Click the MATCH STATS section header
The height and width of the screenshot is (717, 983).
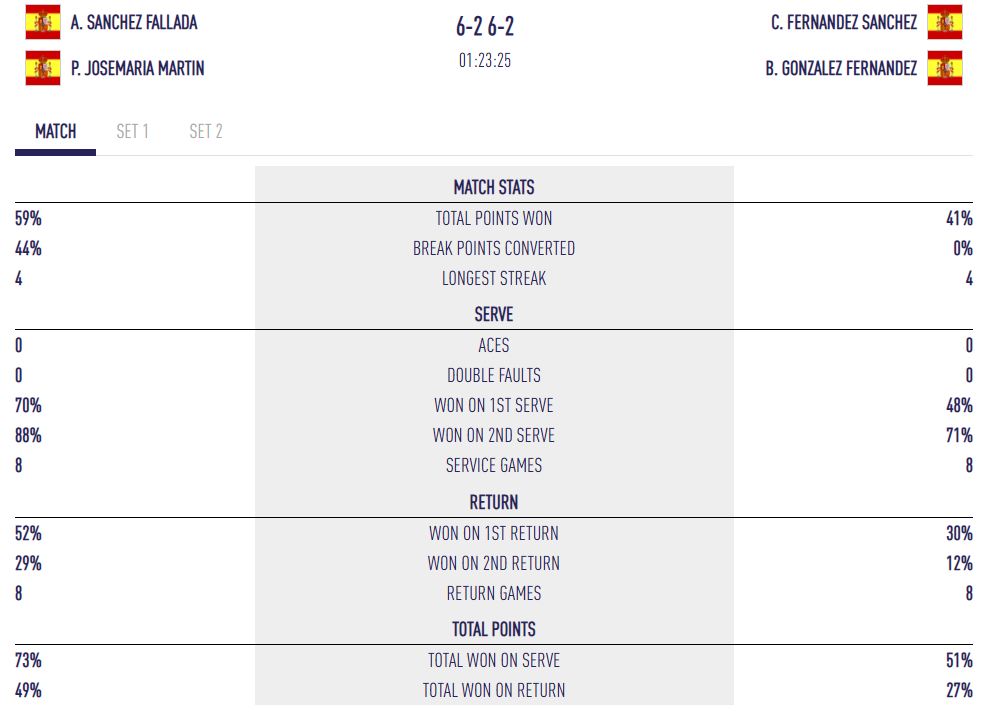(494, 187)
